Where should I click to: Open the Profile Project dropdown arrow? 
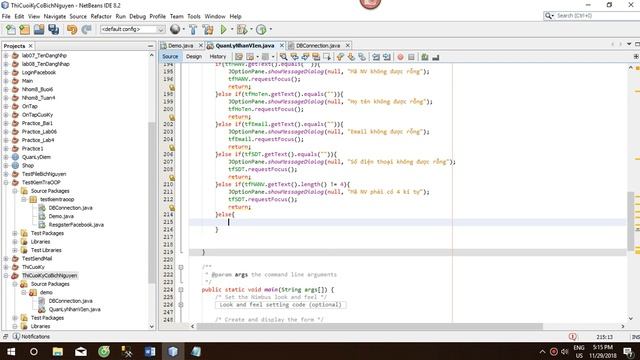(271, 29)
